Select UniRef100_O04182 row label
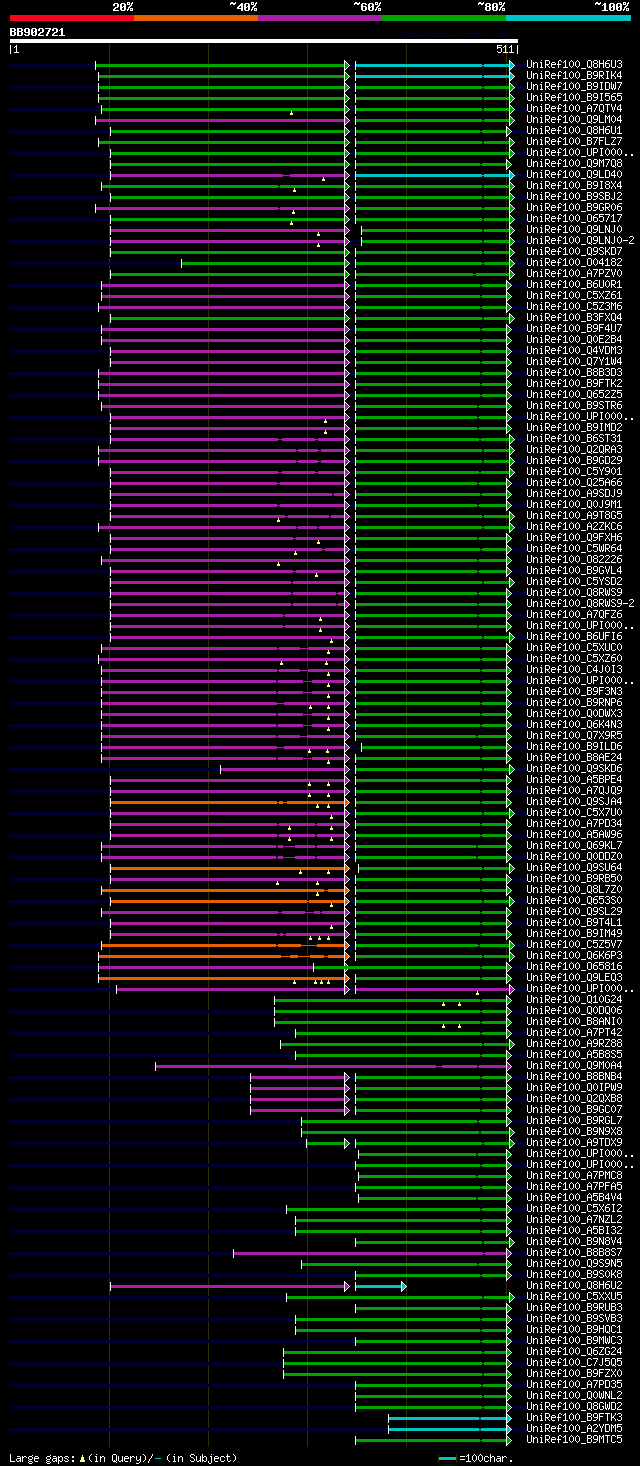This screenshot has height=1466, width=640. 574,262
